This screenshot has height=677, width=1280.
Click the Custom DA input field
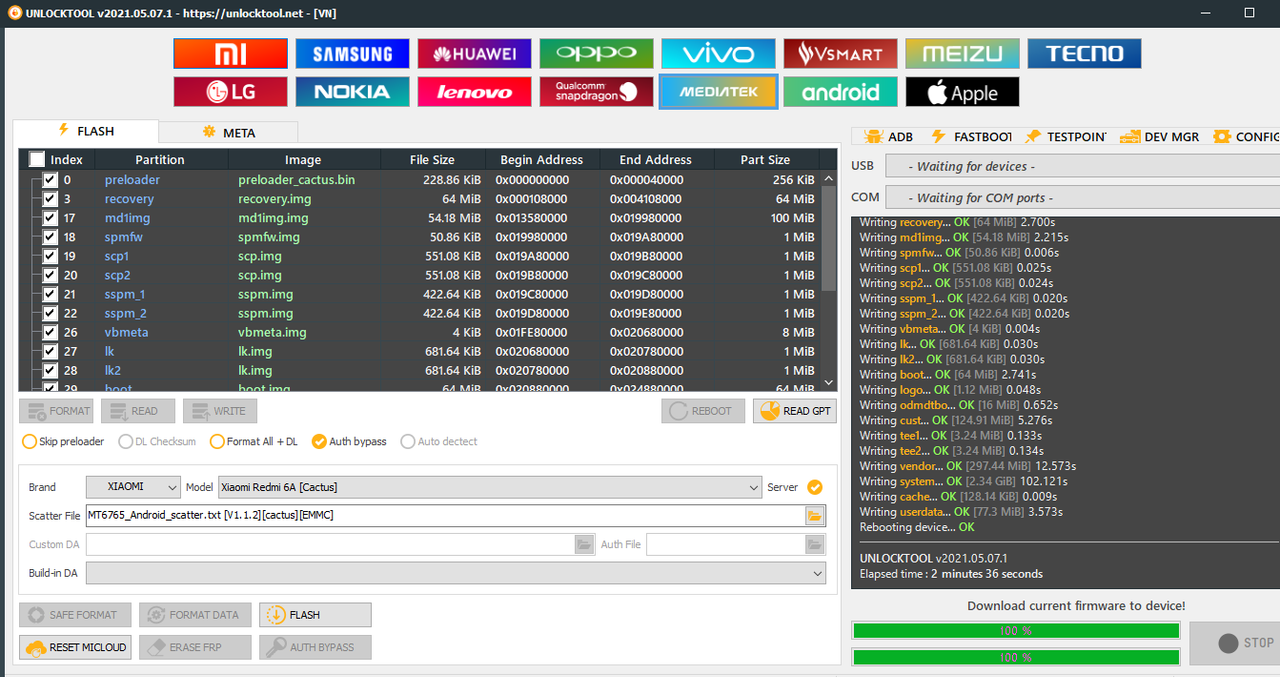[330, 544]
